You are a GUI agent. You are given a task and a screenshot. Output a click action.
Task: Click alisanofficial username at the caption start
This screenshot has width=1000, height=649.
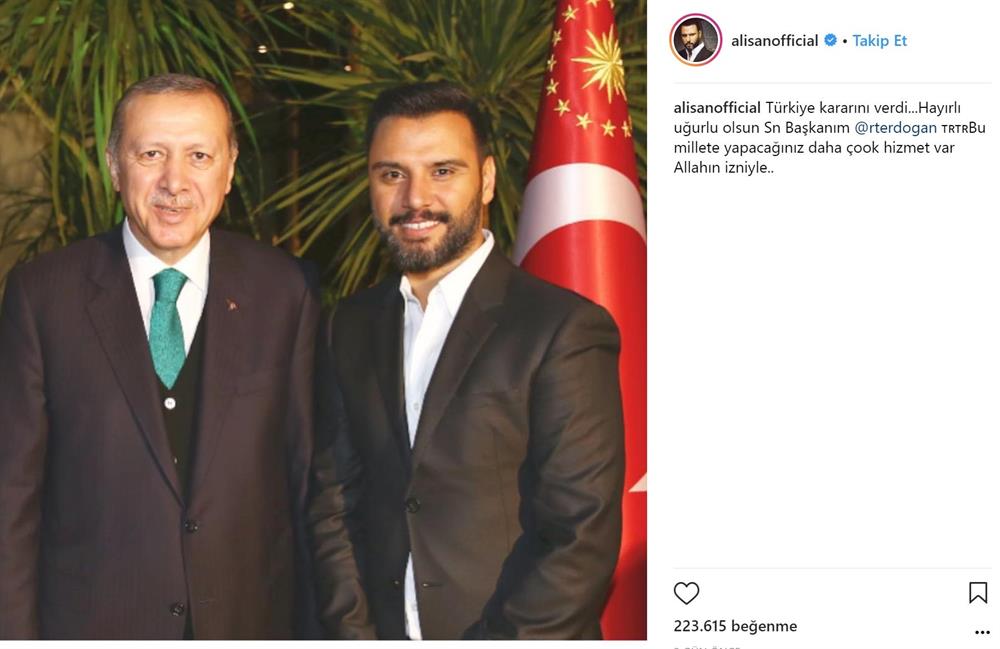[x=717, y=108]
